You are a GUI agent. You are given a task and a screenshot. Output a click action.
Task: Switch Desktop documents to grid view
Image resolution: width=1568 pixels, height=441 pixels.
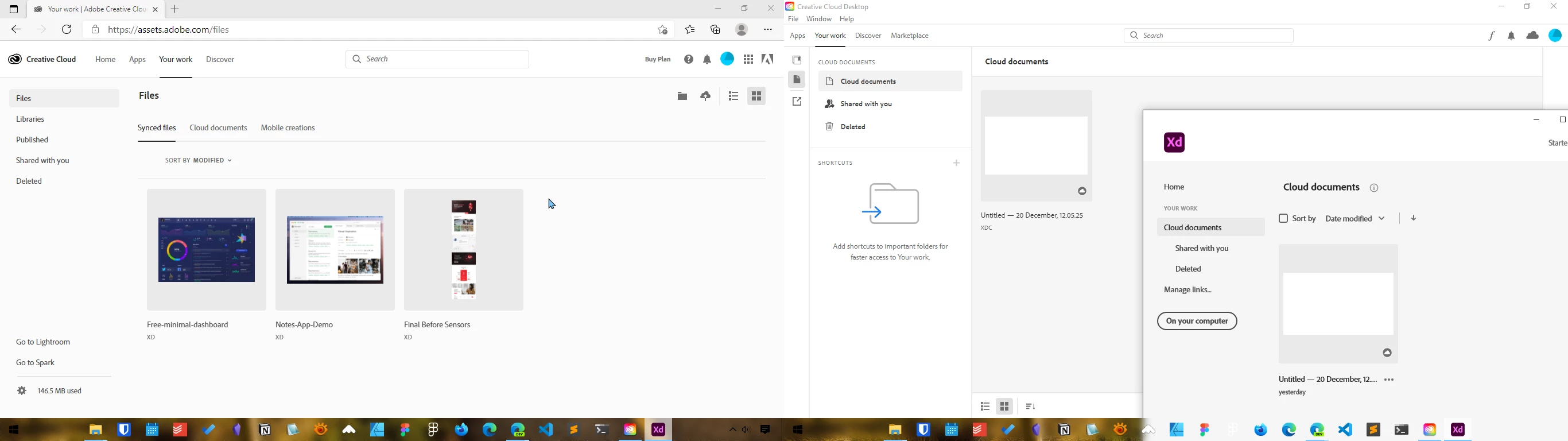click(x=1005, y=407)
